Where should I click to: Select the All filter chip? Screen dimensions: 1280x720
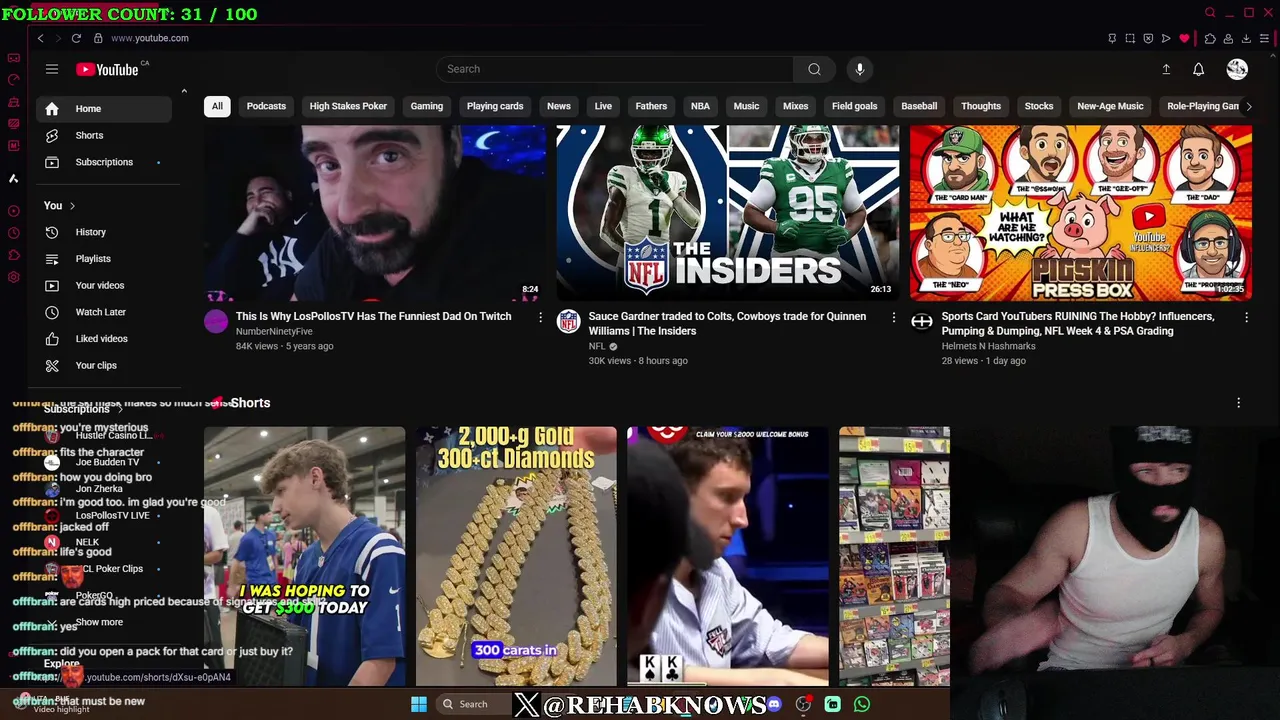217,106
